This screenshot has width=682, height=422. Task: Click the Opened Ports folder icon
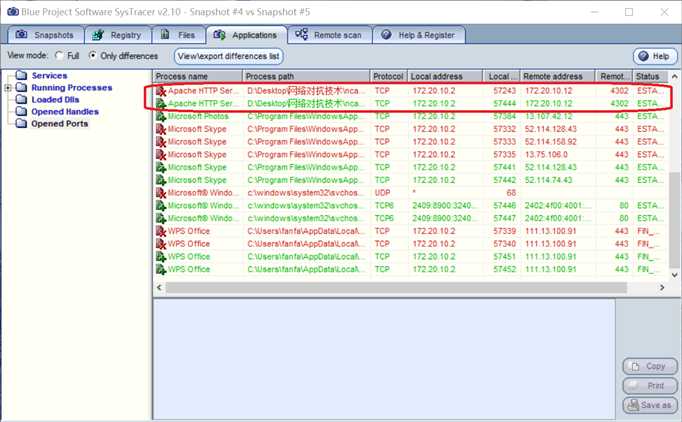point(21,124)
